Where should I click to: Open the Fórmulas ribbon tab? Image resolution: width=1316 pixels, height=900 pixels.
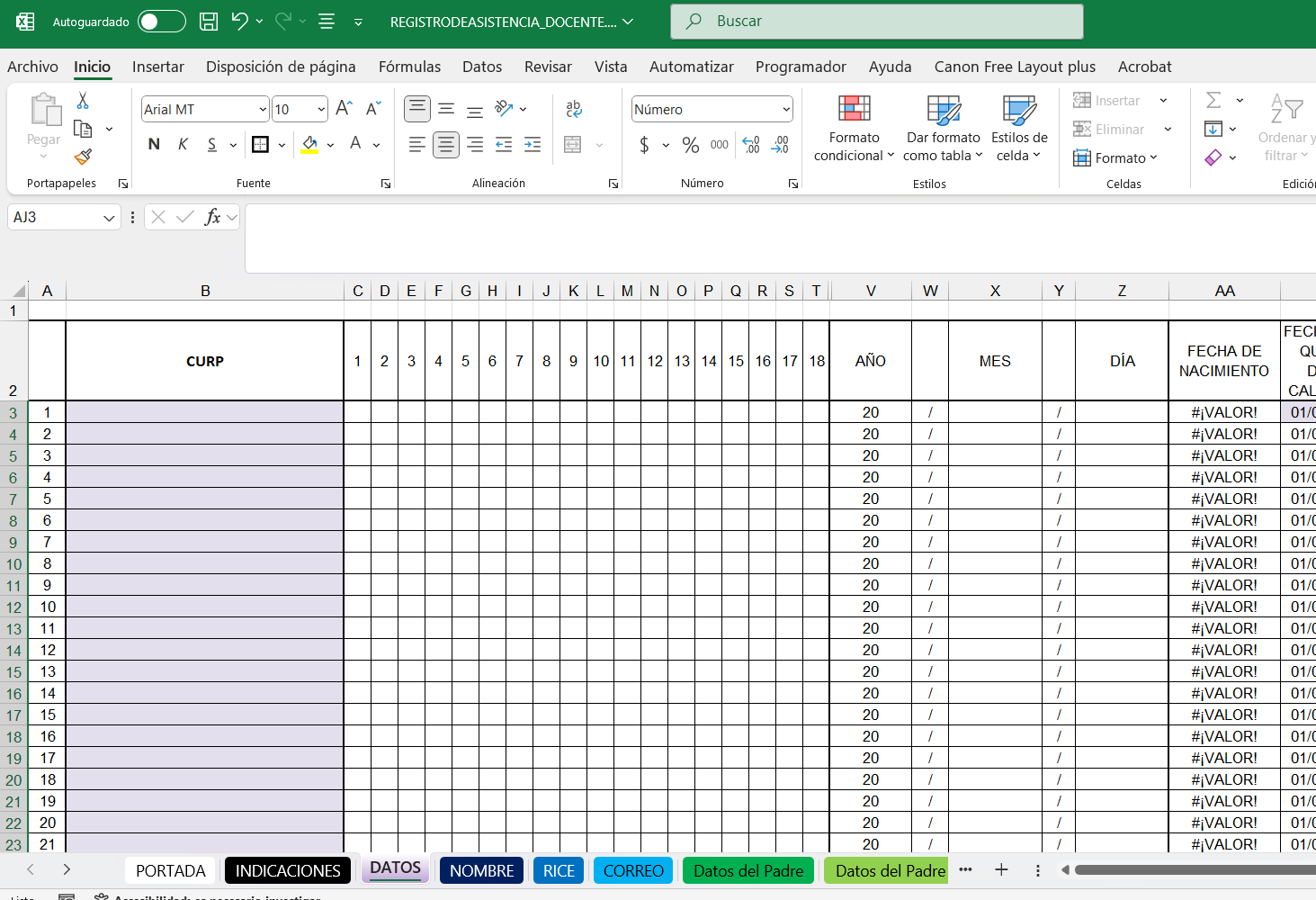coord(409,67)
